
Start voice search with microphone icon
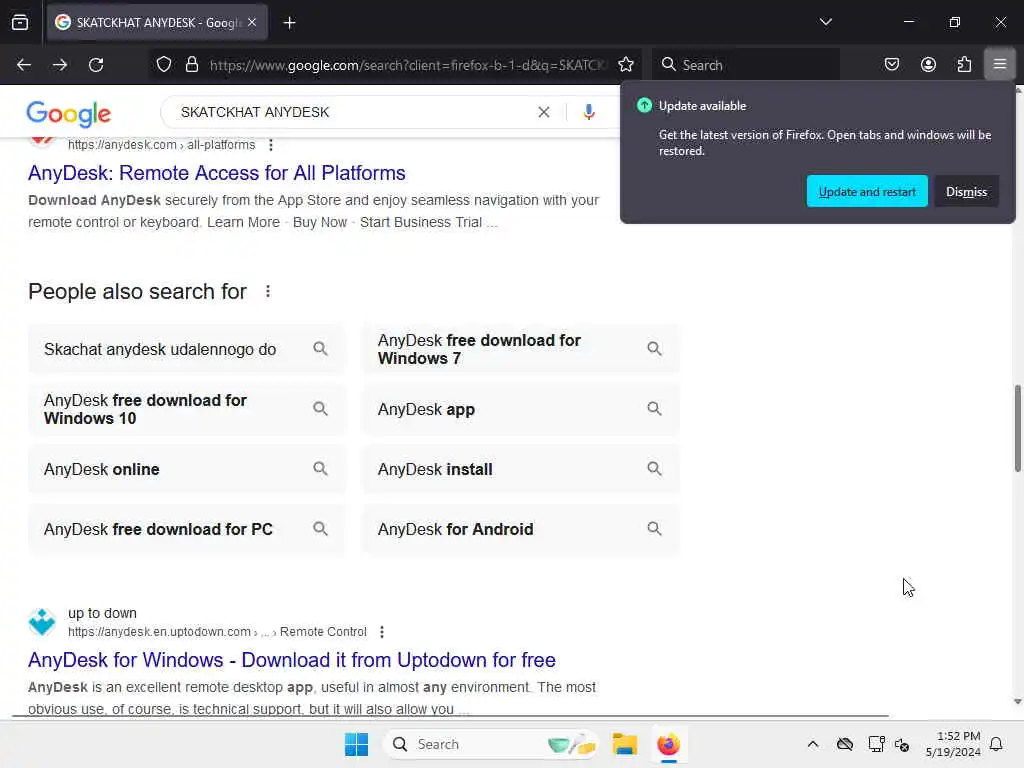pyautogui.click(x=588, y=112)
